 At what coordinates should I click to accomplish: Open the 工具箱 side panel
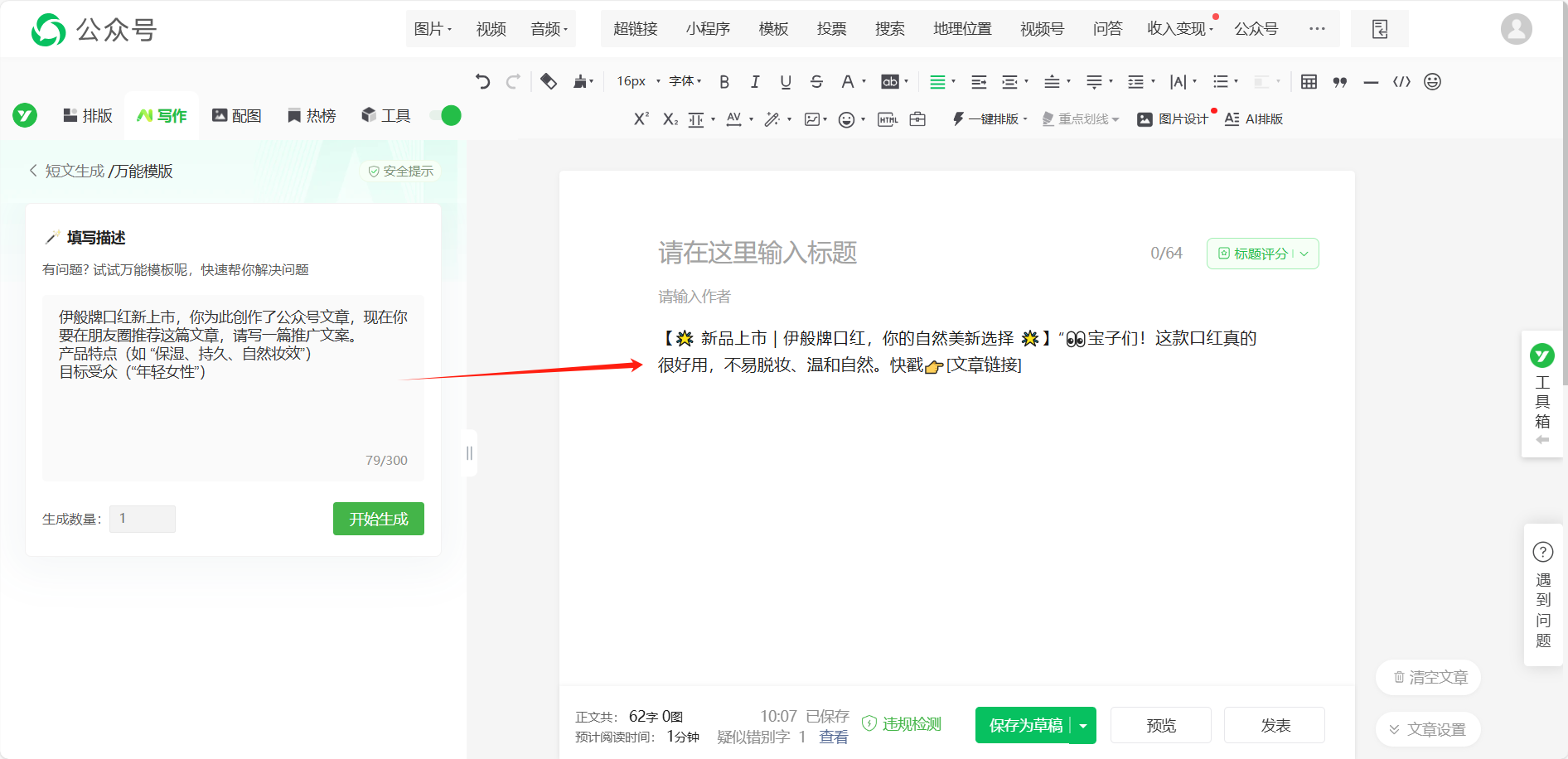1542,394
